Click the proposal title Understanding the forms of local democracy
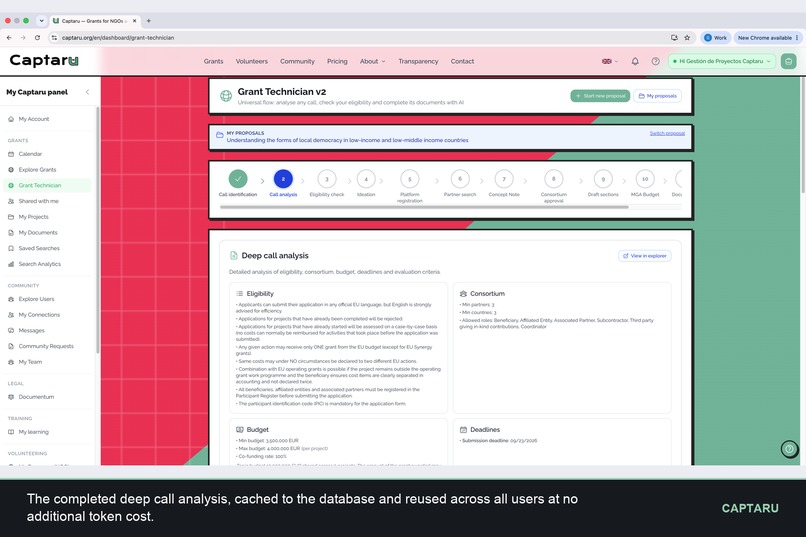Screen dimensions: 806x537 coord(347,140)
